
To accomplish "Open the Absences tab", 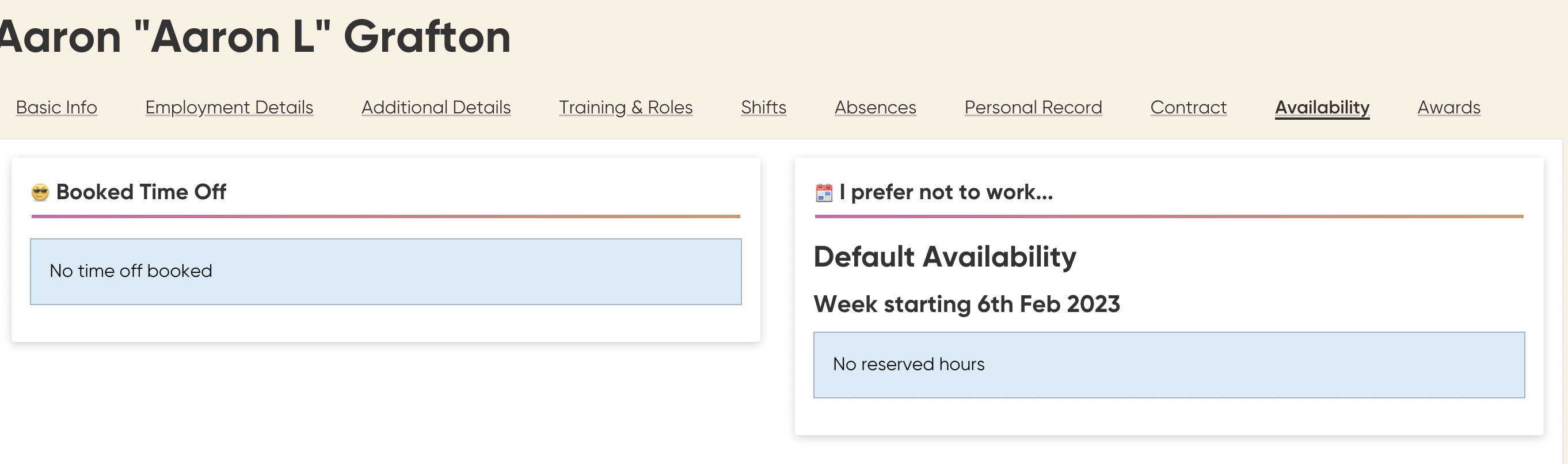I will 876,107.
